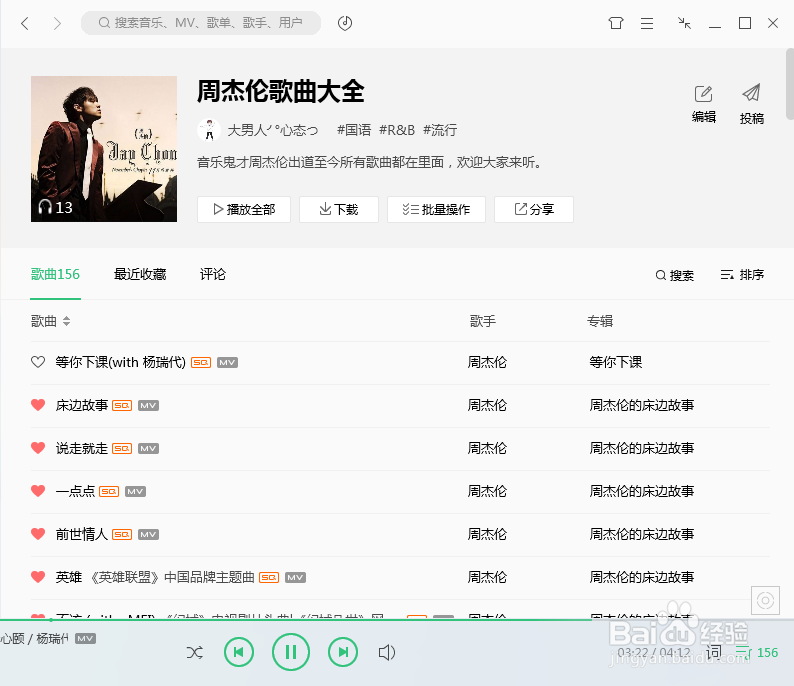Click the 歌手 column header
Image resolution: width=794 pixels, height=686 pixels.
(483, 321)
